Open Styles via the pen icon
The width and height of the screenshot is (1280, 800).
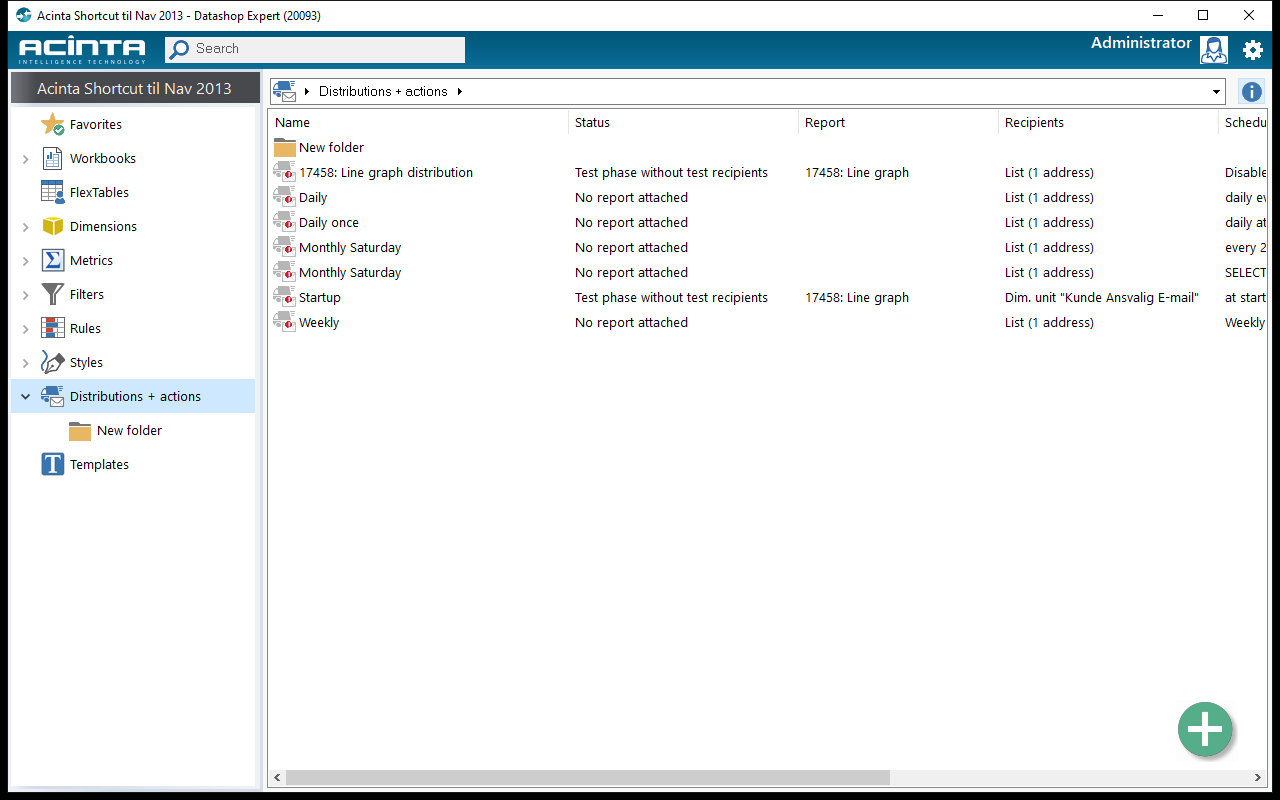(x=52, y=363)
